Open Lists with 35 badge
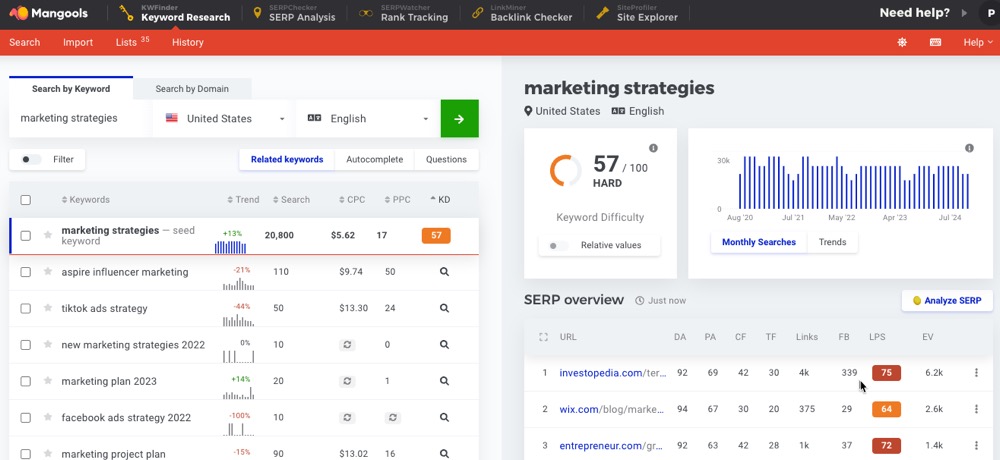This screenshot has height=460, width=1000. point(132,41)
